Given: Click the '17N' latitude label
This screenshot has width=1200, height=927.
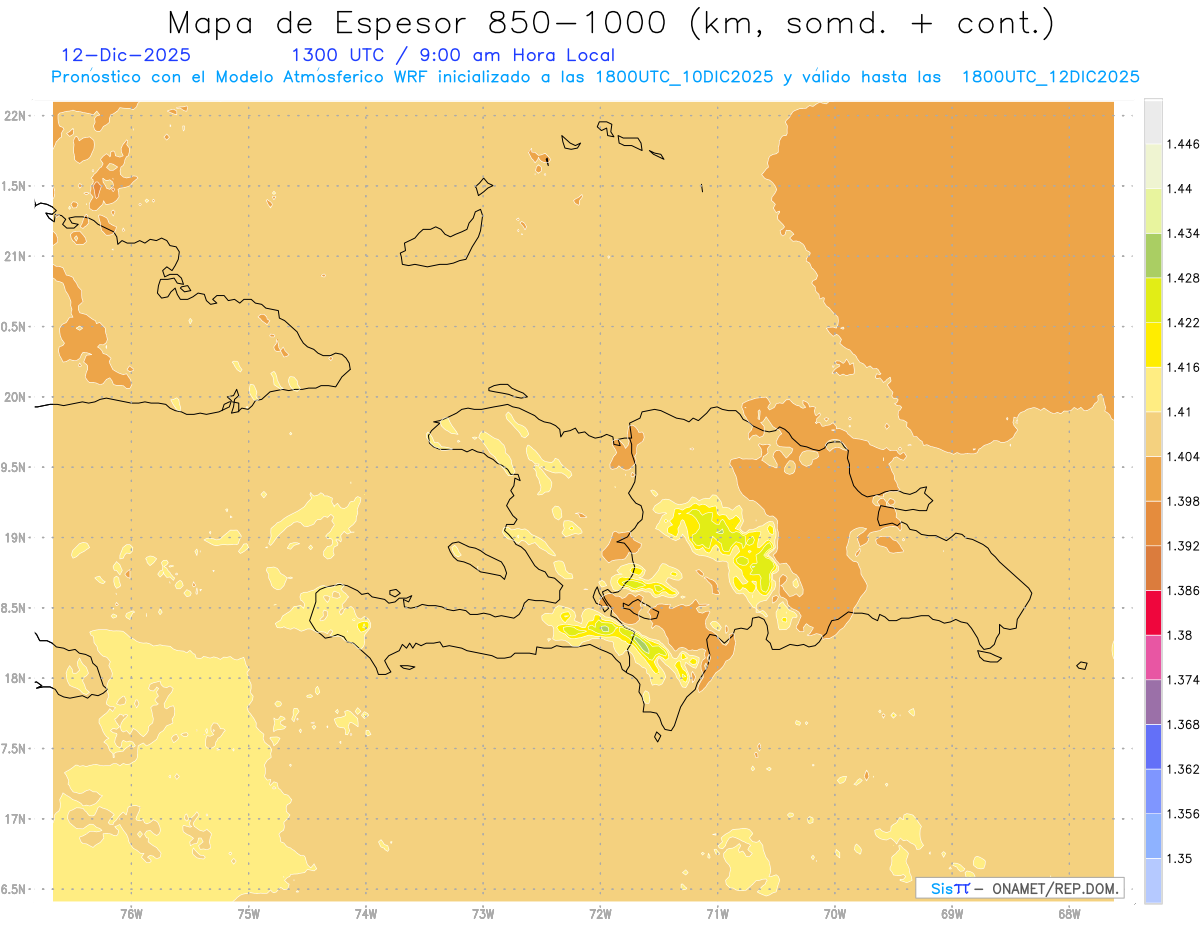Looking at the screenshot, I should pyautogui.click(x=15, y=819).
